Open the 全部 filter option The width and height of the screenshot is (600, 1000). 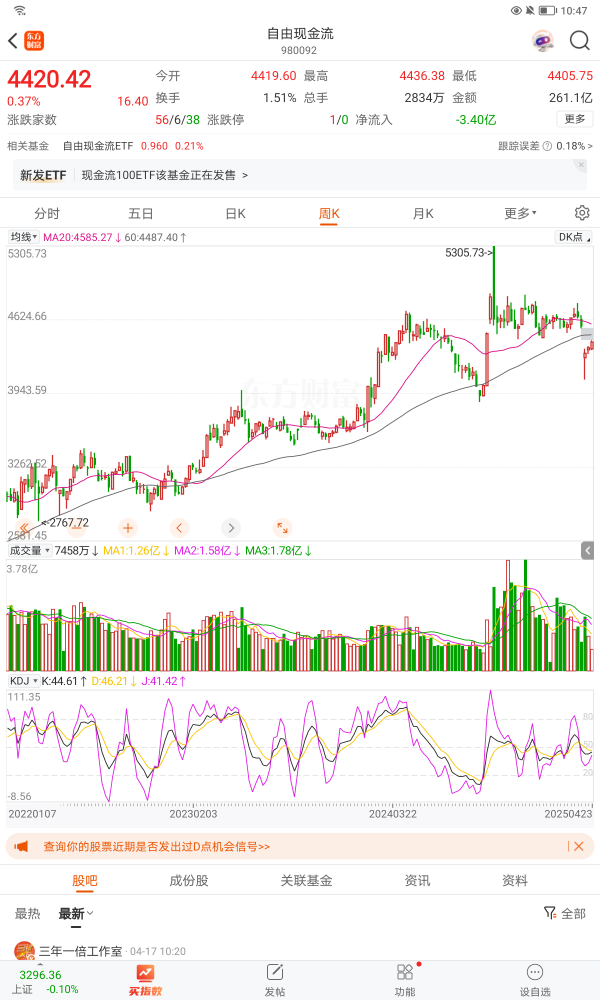pos(565,913)
